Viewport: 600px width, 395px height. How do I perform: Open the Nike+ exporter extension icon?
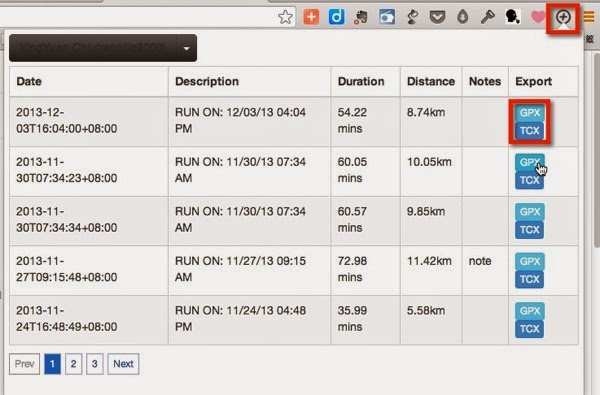[563, 18]
